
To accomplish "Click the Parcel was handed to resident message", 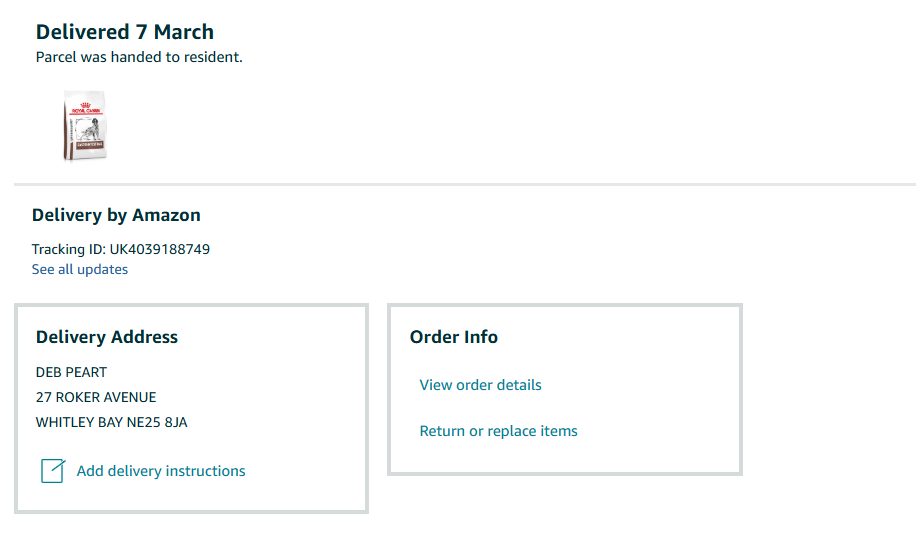I will click(139, 57).
